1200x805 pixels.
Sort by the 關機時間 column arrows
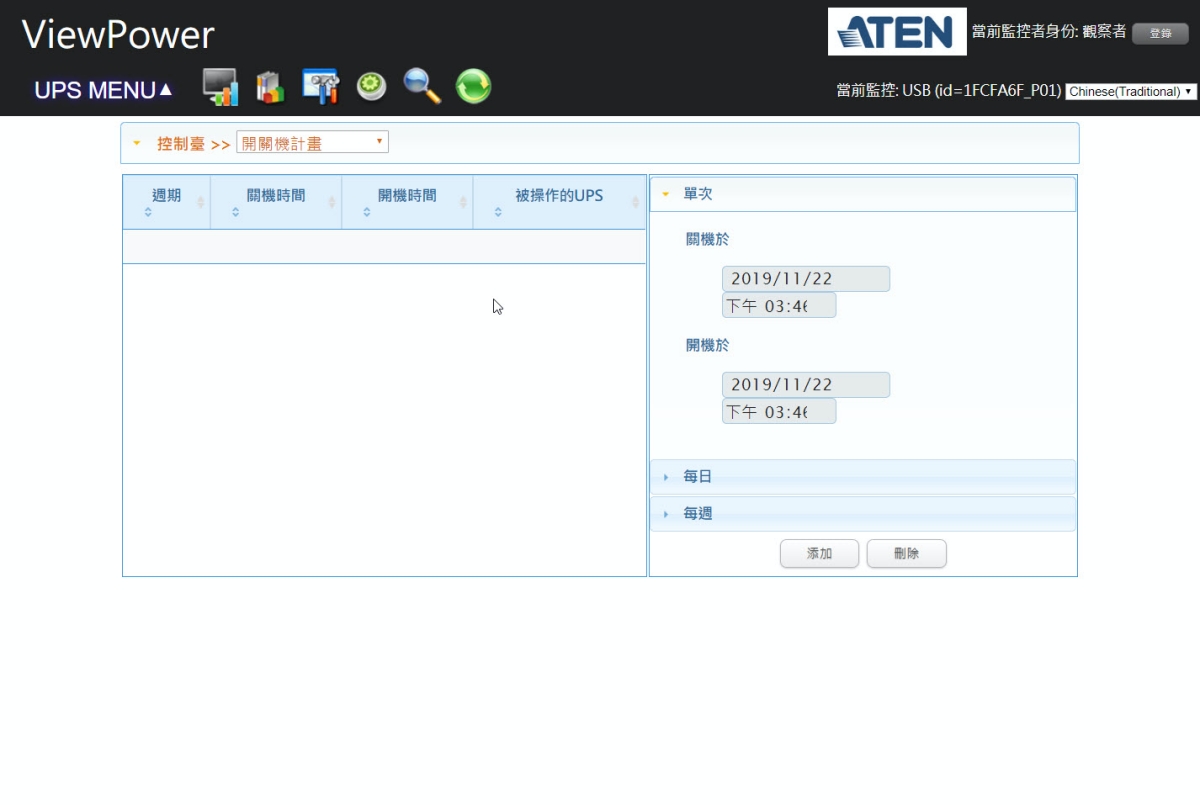236,212
